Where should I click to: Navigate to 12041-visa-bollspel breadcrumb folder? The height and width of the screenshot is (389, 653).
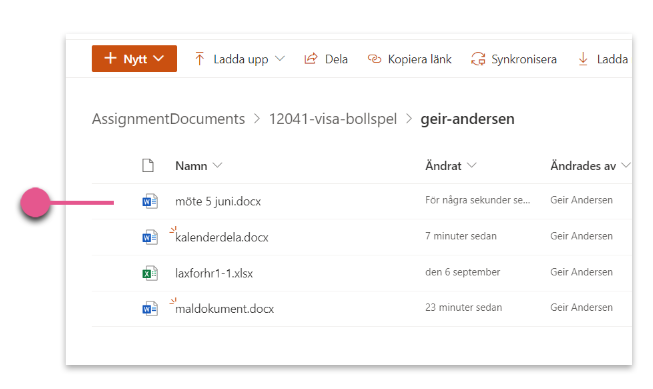(x=333, y=119)
